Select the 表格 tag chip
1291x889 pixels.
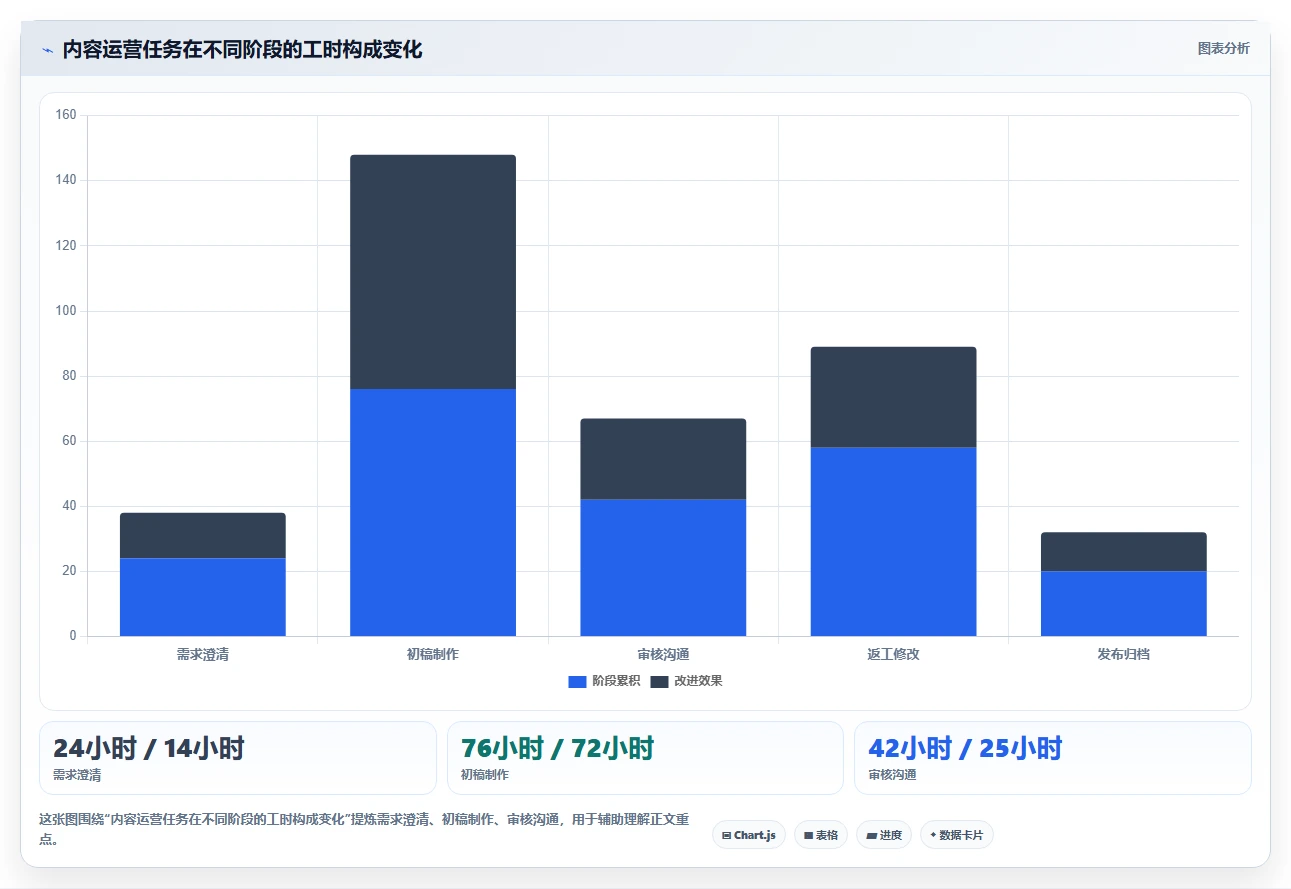pos(821,835)
